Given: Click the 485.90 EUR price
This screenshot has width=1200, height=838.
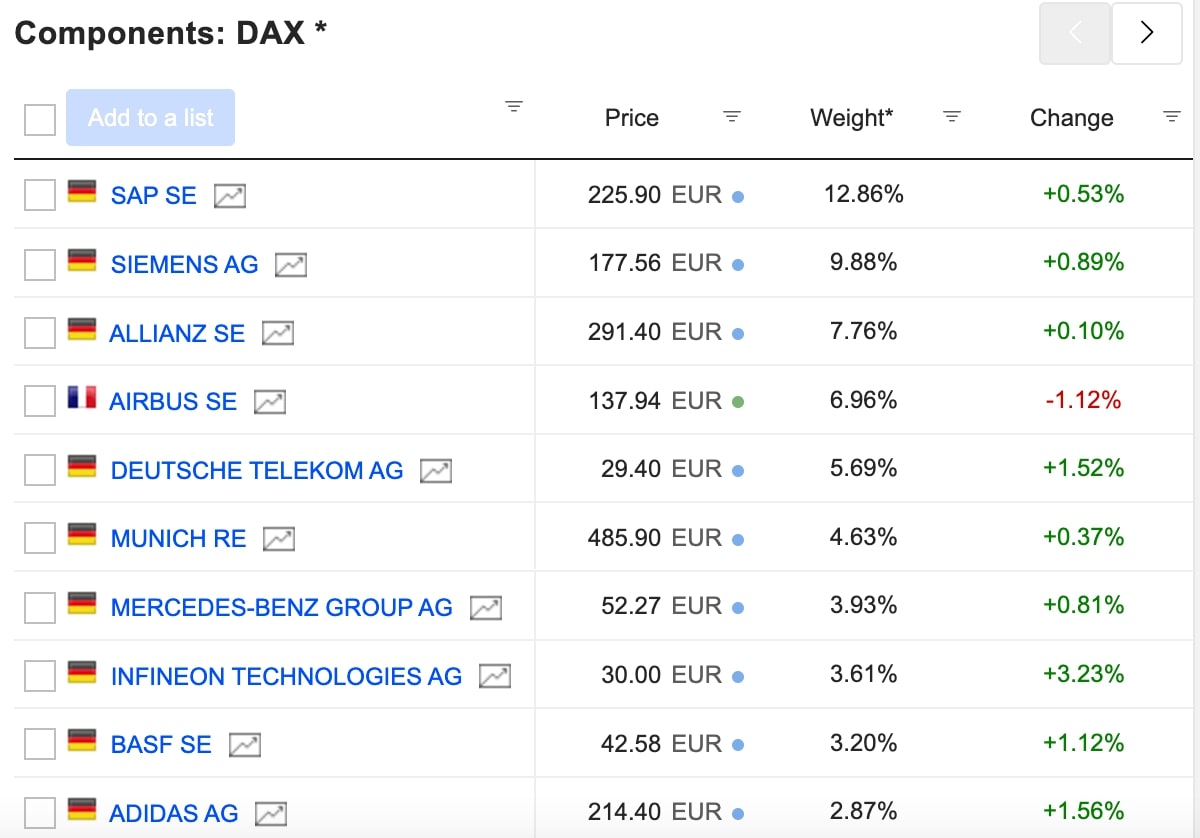Looking at the screenshot, I should 655,538.
